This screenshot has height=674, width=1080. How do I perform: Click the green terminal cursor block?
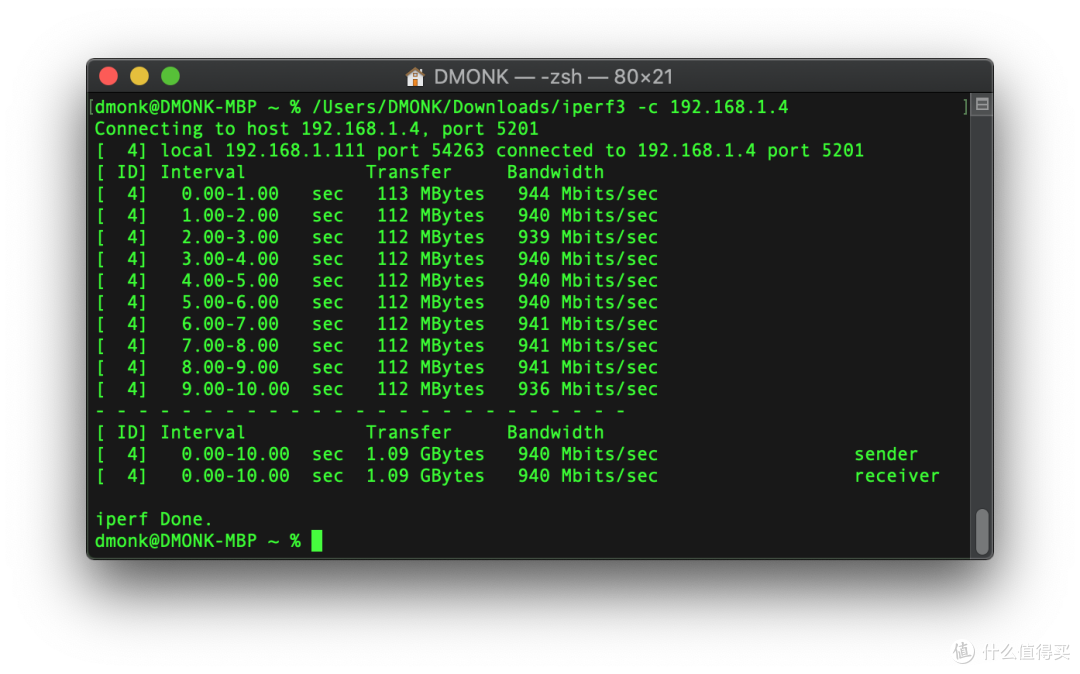click(317, 541)
